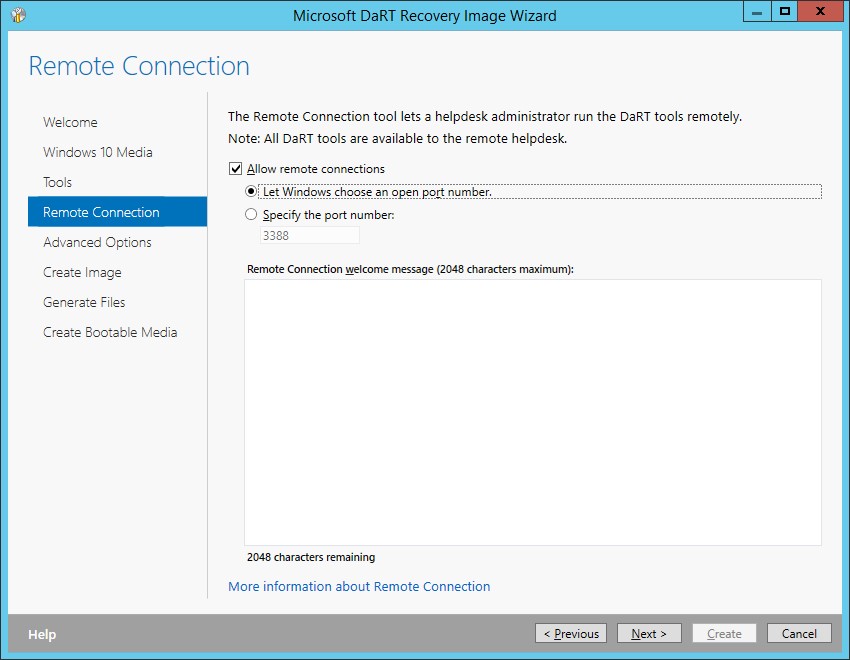Jump to Advanced Options step

(97, 242)
